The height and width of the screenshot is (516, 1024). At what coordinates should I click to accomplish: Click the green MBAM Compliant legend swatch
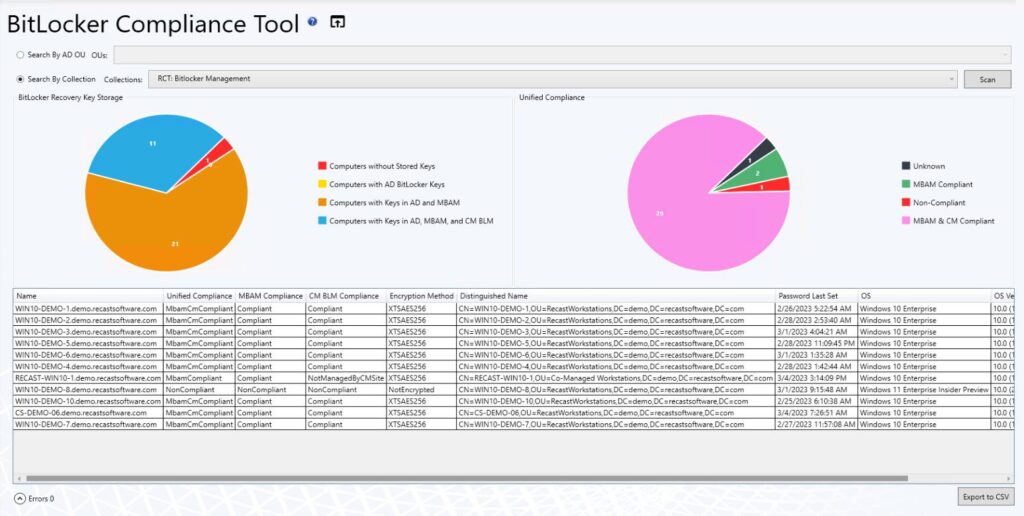coord(906,184)
